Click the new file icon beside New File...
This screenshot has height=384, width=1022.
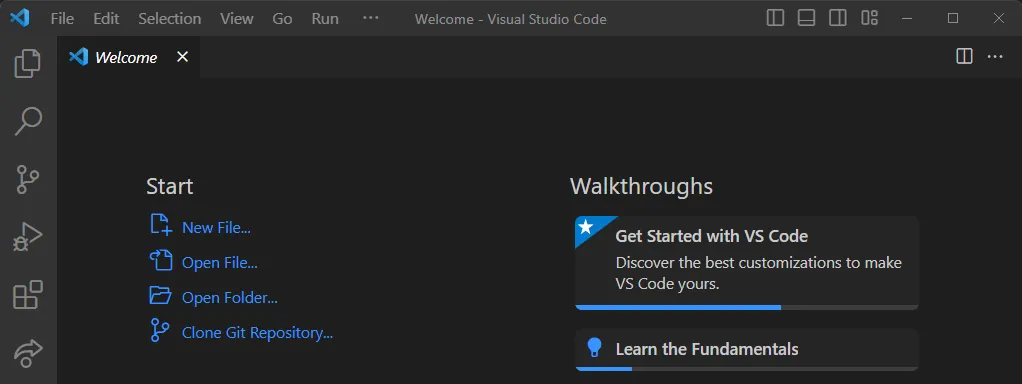point(160,224)
